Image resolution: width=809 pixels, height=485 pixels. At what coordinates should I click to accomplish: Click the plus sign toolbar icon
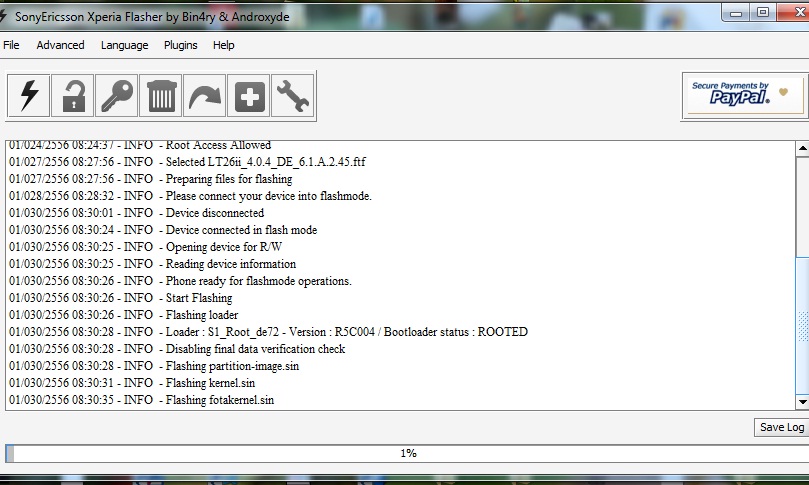249,95
